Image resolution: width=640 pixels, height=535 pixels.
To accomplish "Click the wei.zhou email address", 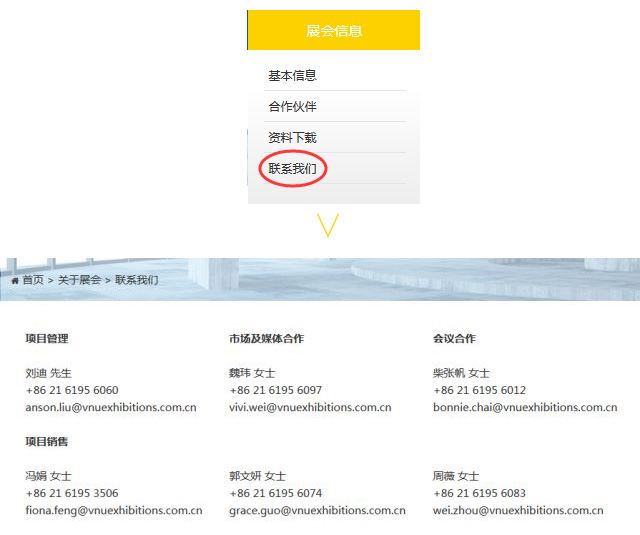I will coord(517,511).
